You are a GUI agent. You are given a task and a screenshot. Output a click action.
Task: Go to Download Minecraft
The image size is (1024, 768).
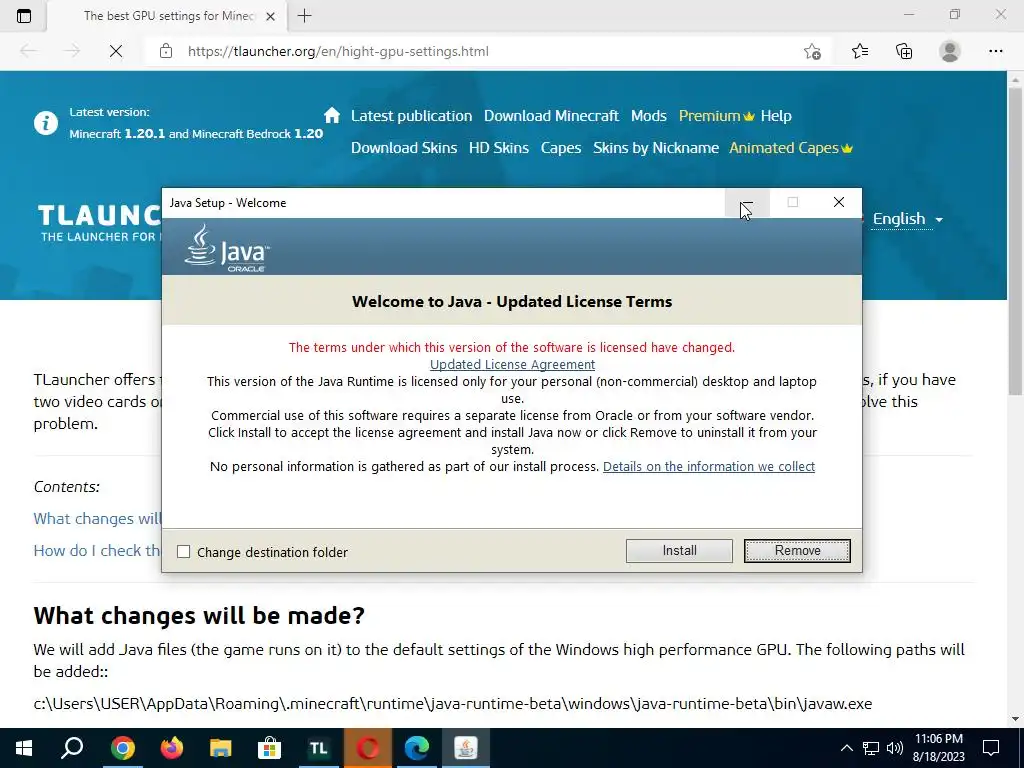coord(551,116)
